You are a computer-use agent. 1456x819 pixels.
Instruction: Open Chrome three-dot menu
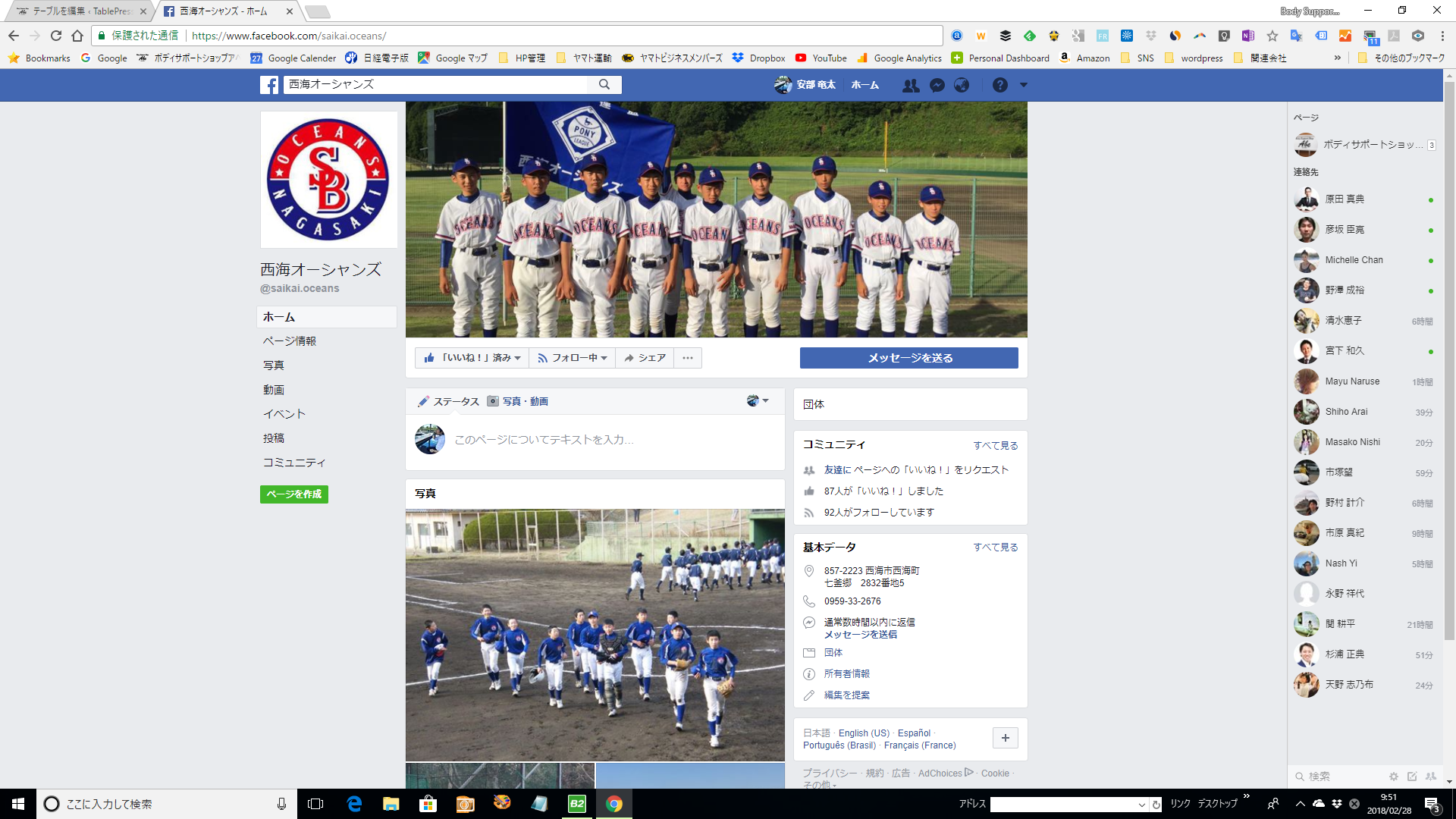[1442, 36]
